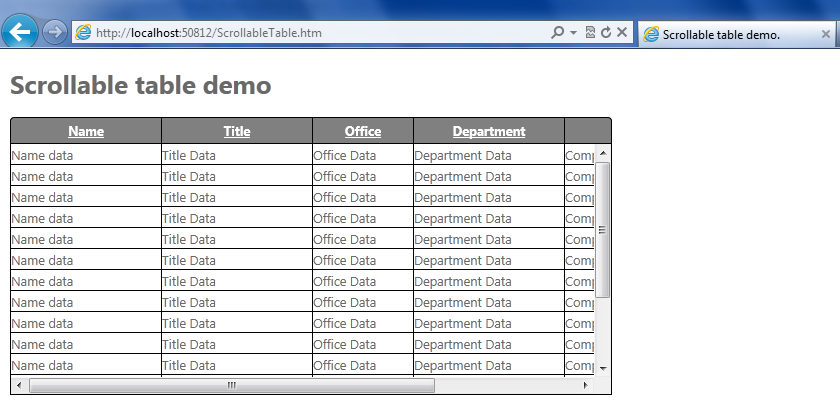
Task: Sort the table by Title column
Action: click(x=237, y=131)
